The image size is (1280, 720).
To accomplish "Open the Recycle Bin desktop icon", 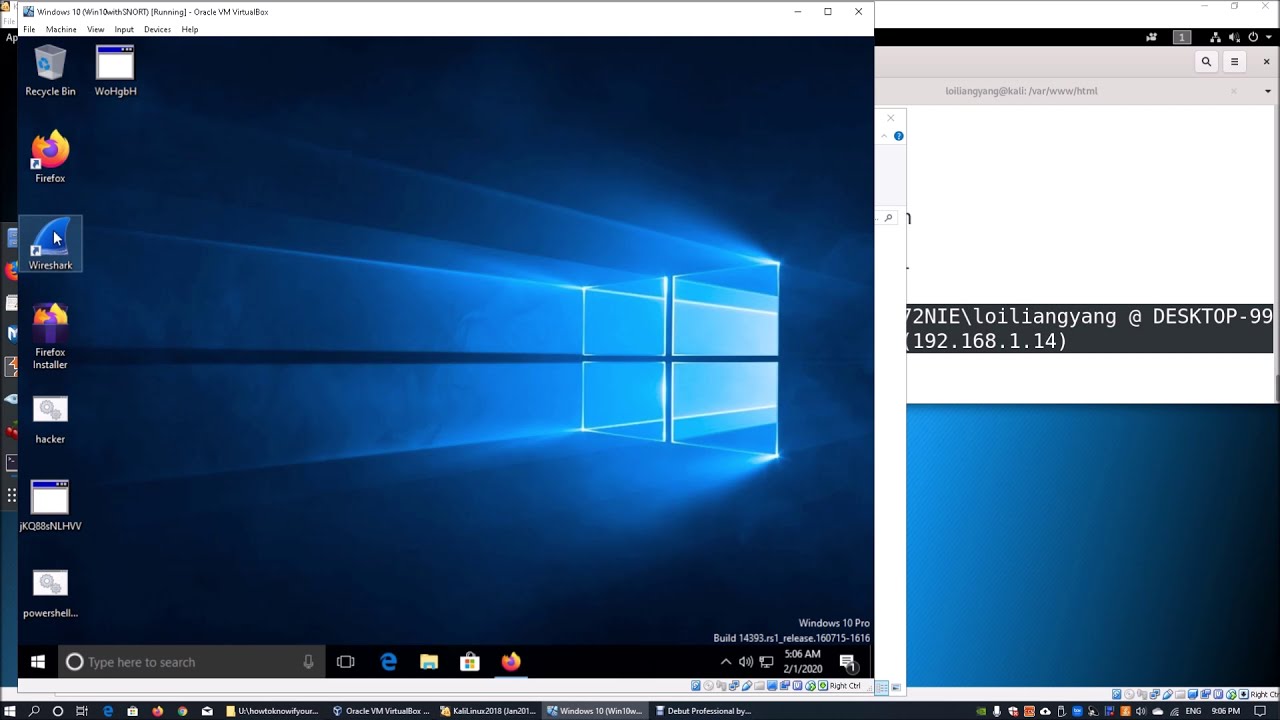I will 50,71.
